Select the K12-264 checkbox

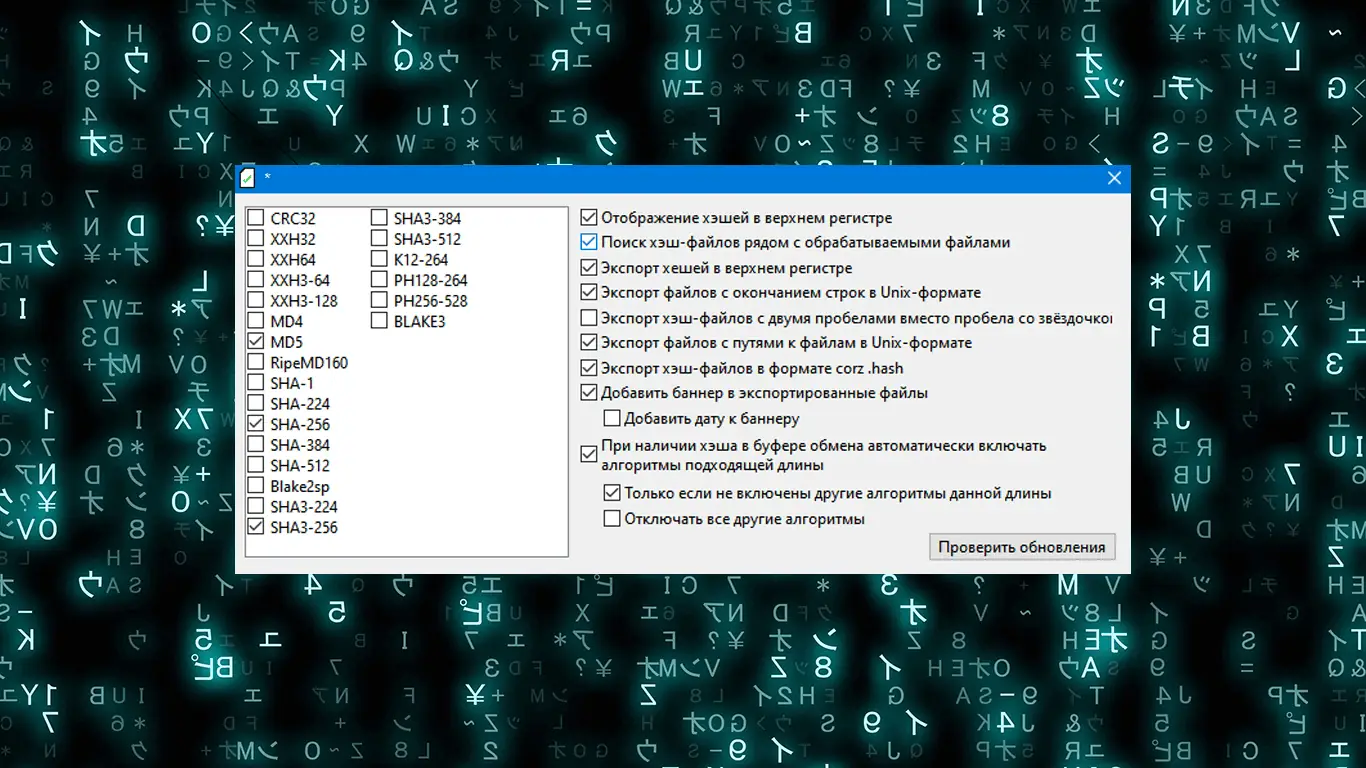[x=380, y=260]
